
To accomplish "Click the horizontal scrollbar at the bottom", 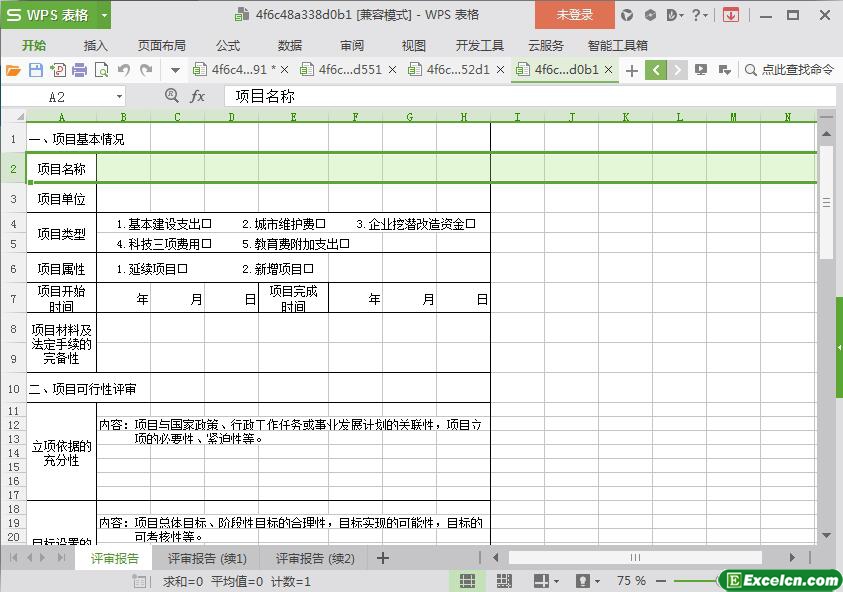I will (635, 557).
